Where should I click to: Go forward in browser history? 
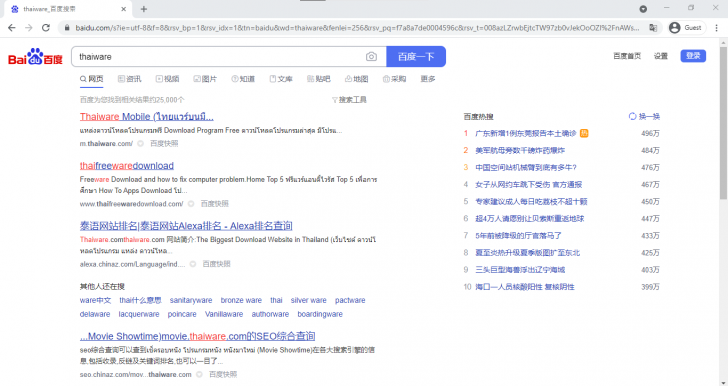point(29,28)
